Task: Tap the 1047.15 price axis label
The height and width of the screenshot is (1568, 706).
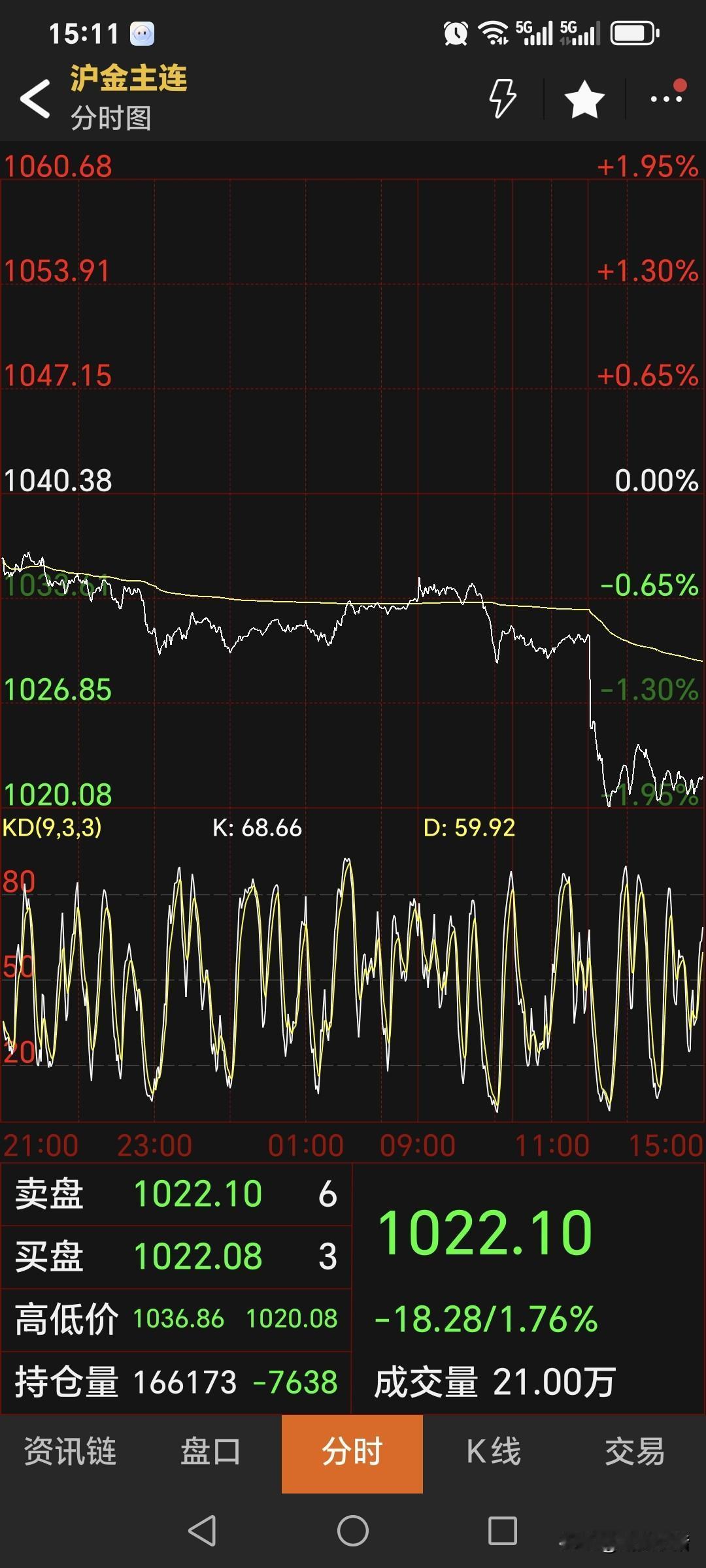Action: 58,376
